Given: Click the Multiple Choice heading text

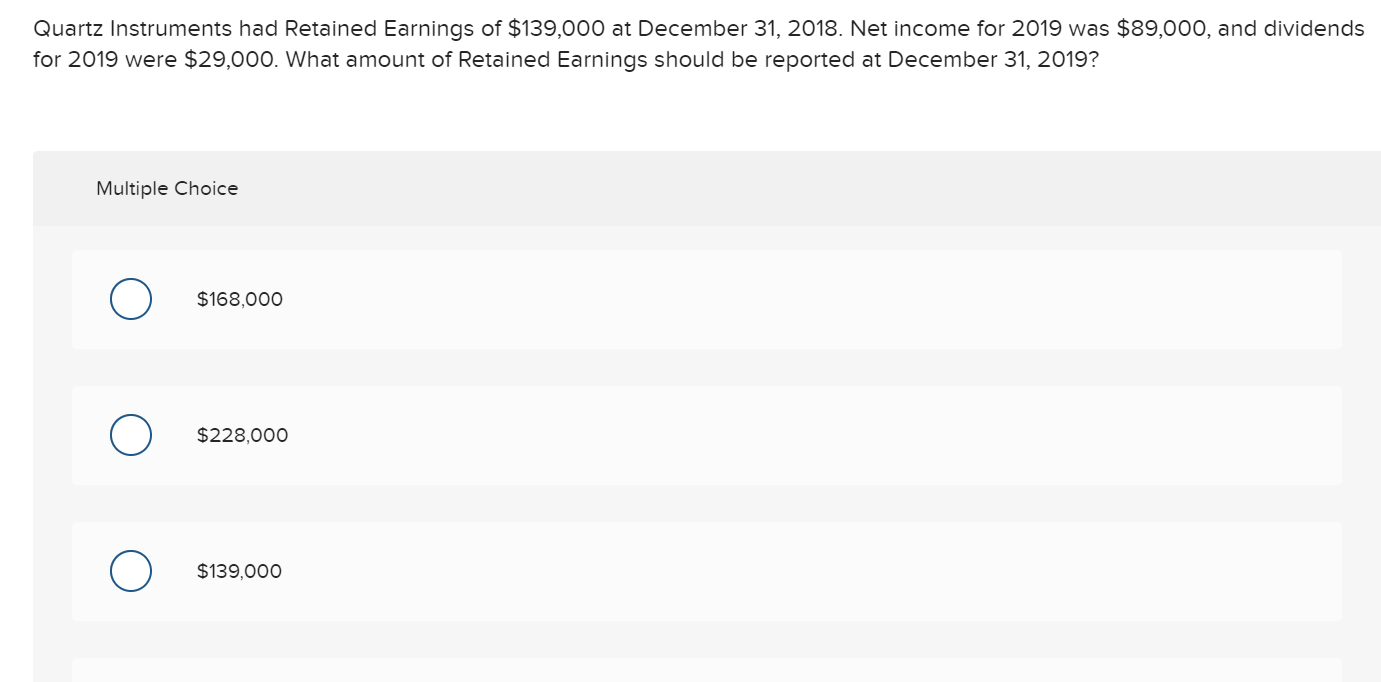Looking at the screenshot, I should tap(167, 188).
